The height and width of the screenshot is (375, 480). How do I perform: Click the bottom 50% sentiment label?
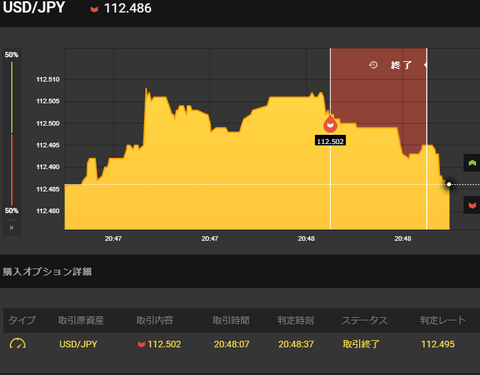click(12, 211)
